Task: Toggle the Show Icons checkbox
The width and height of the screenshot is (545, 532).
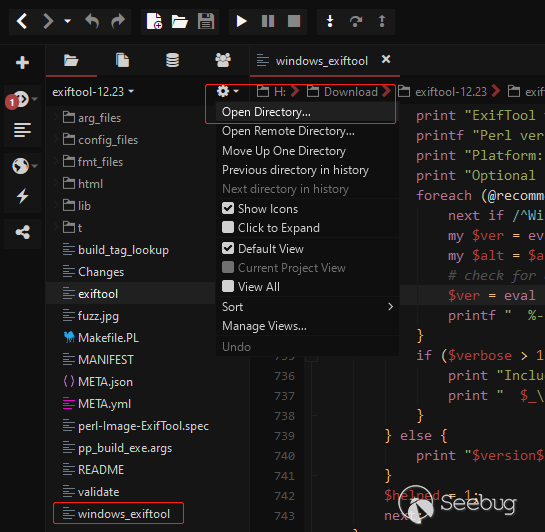Action: pyautogui.click(x=228, y=208)
